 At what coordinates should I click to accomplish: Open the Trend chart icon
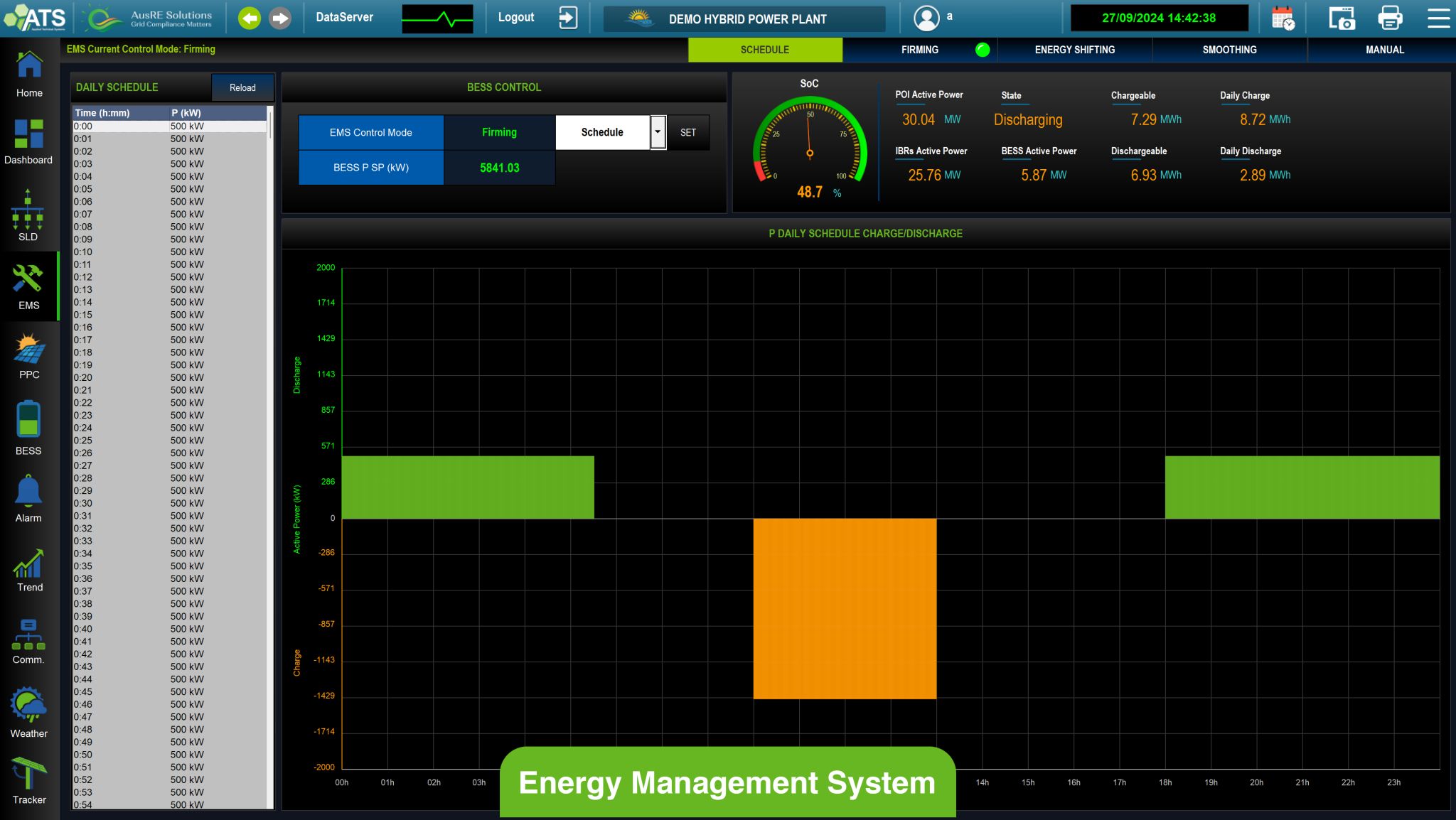point(28,563)
